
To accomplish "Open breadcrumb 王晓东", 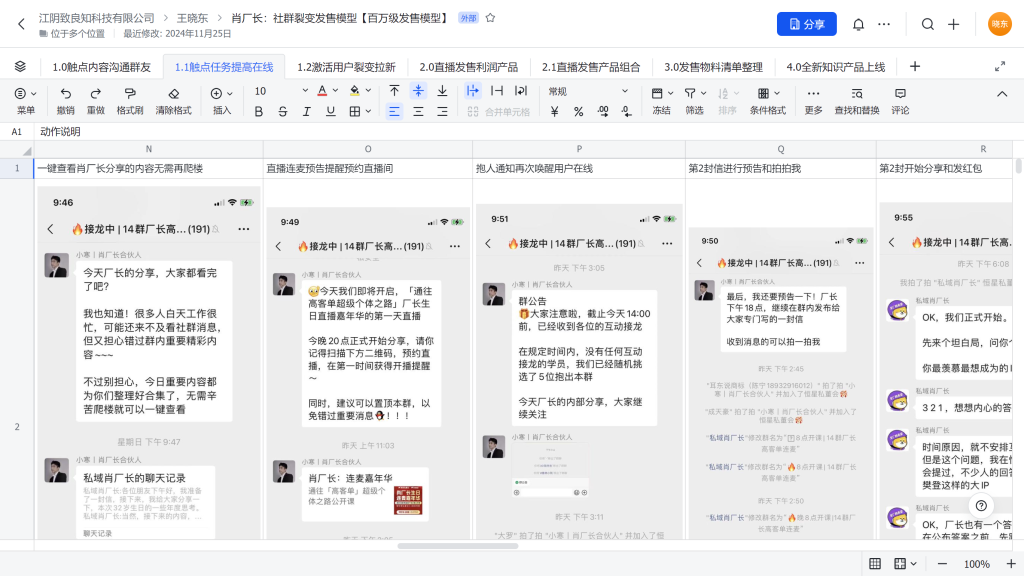I will point(192,18).
